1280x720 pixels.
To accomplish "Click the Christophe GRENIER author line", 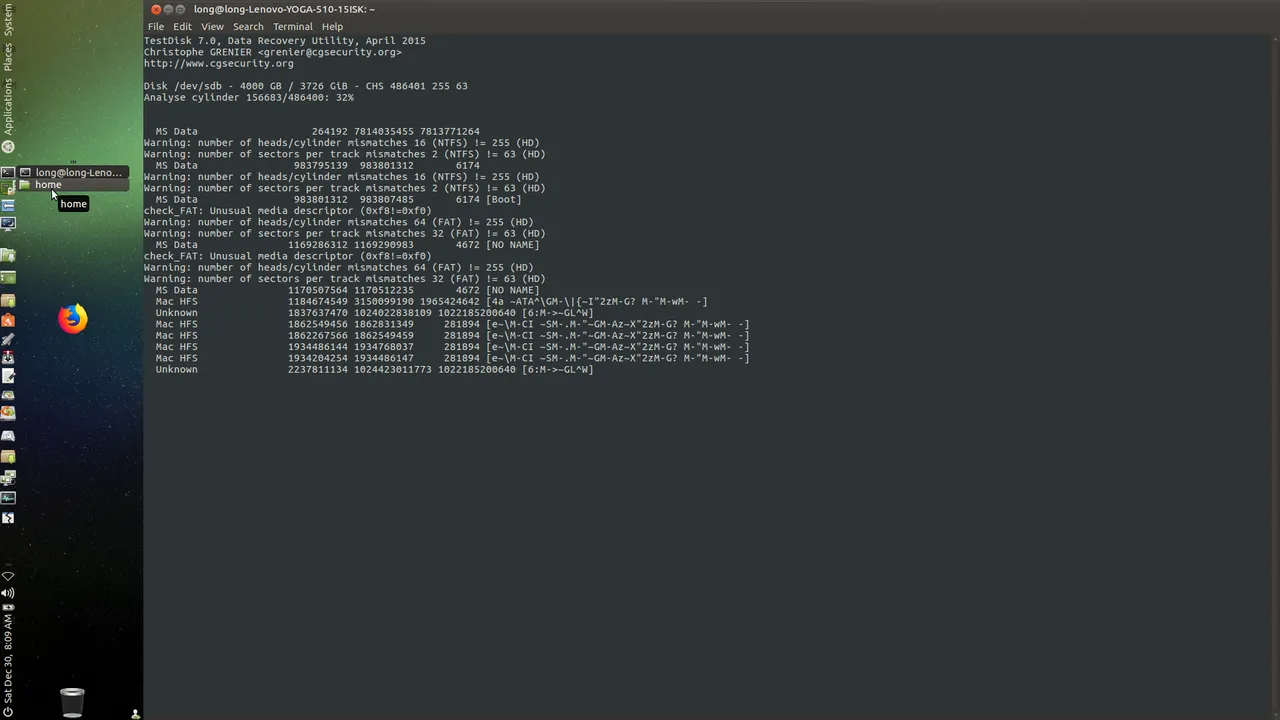I will [272, 52].
